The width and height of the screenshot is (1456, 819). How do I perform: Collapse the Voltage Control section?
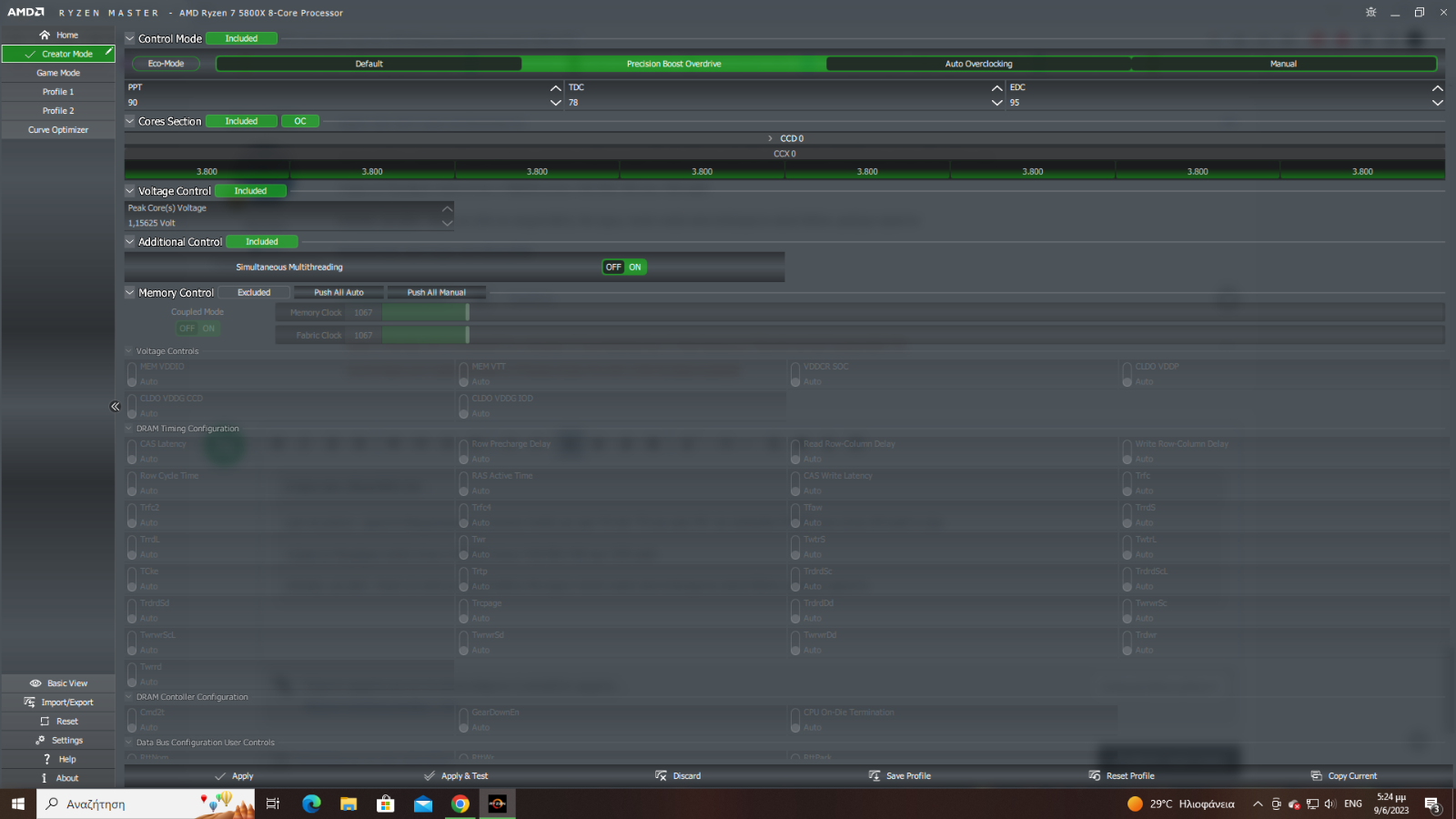click(x=130, y=191)
